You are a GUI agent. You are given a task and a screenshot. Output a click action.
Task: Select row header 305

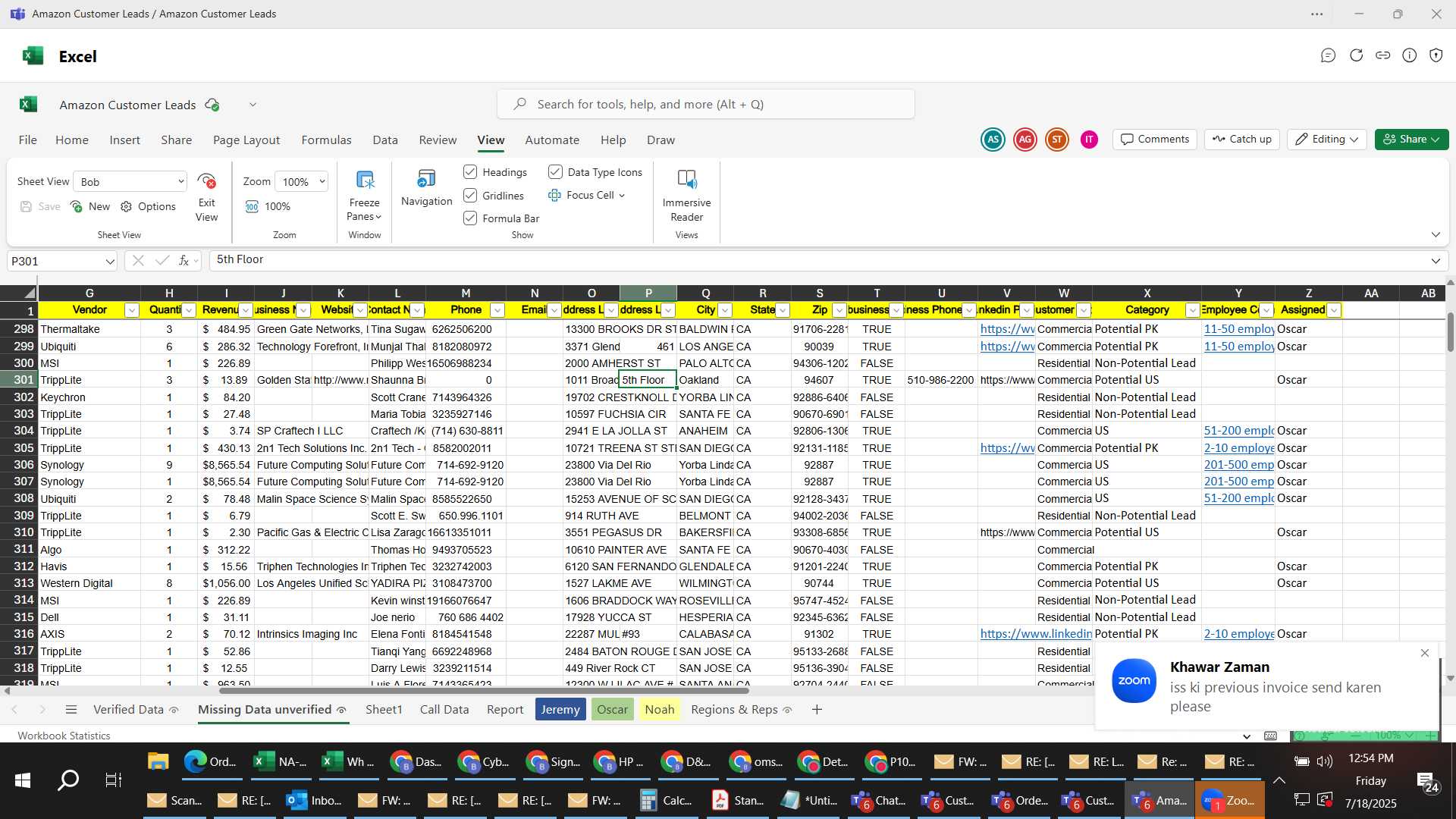coord(19,448)
